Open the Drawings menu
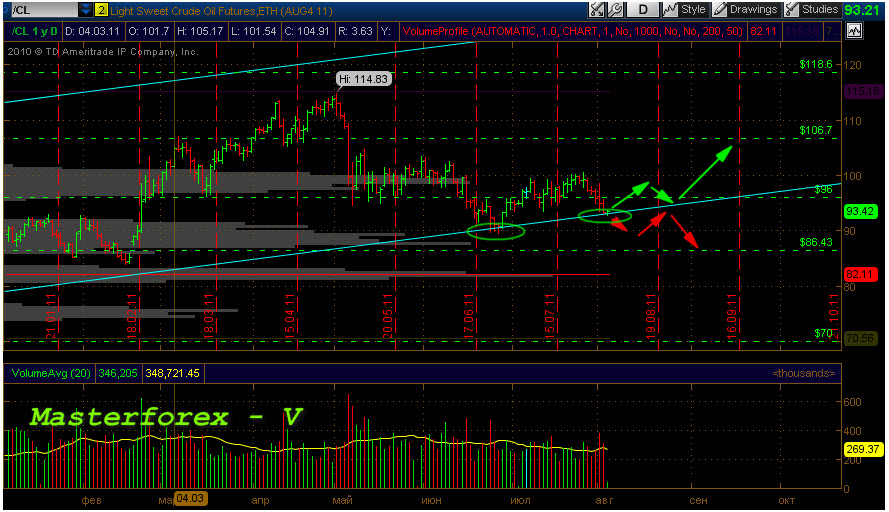 [746, 10]
